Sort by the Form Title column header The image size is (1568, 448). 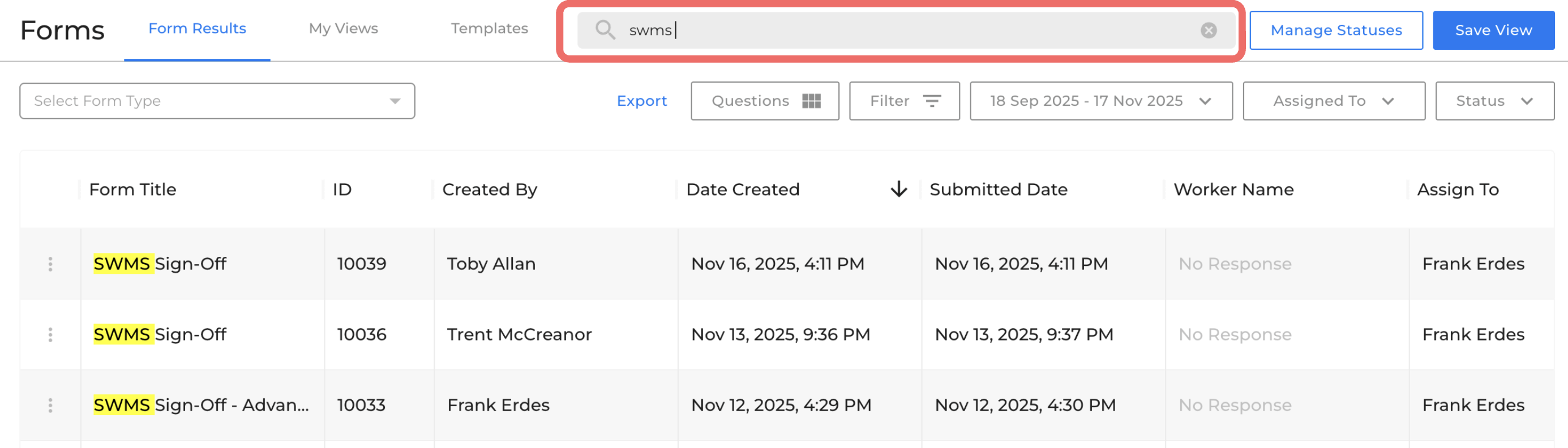coord(132,189)
